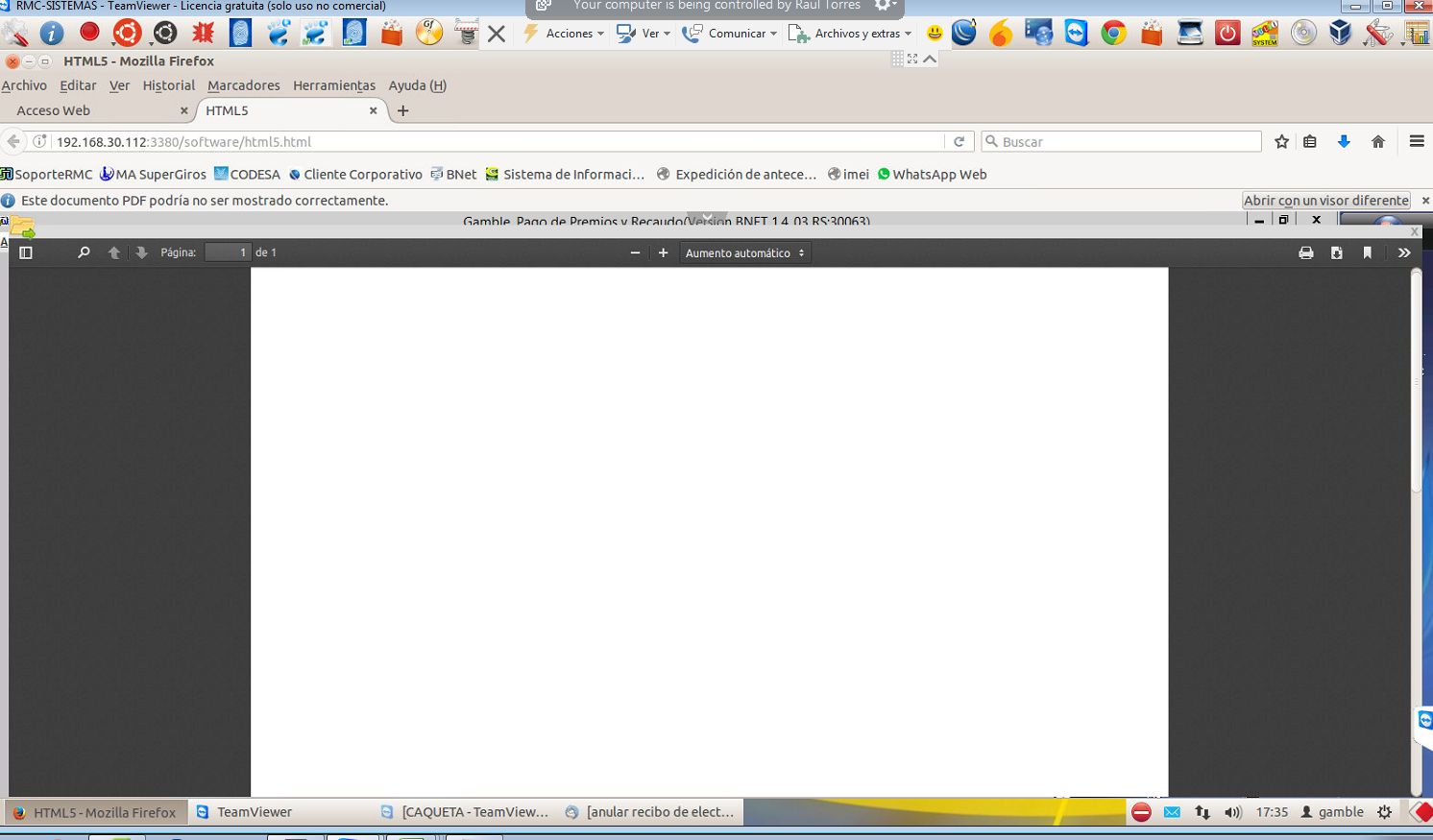Viewport: 1433px width, 840px height.
Task: Zoom out the PDF document
Action: [x=635, y=252]
